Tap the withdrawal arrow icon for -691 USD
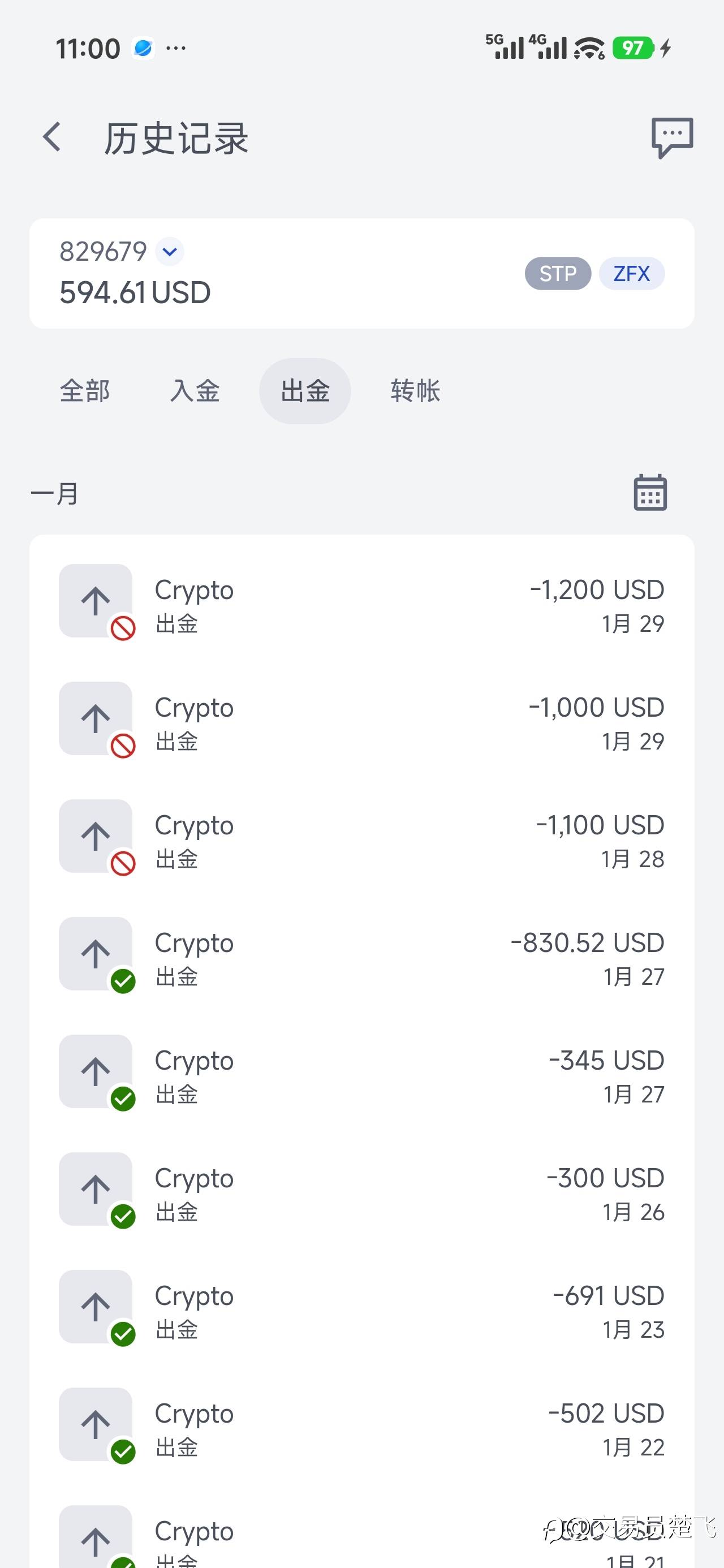The height and width of the screenshot is (1568, 724). 96,1306
